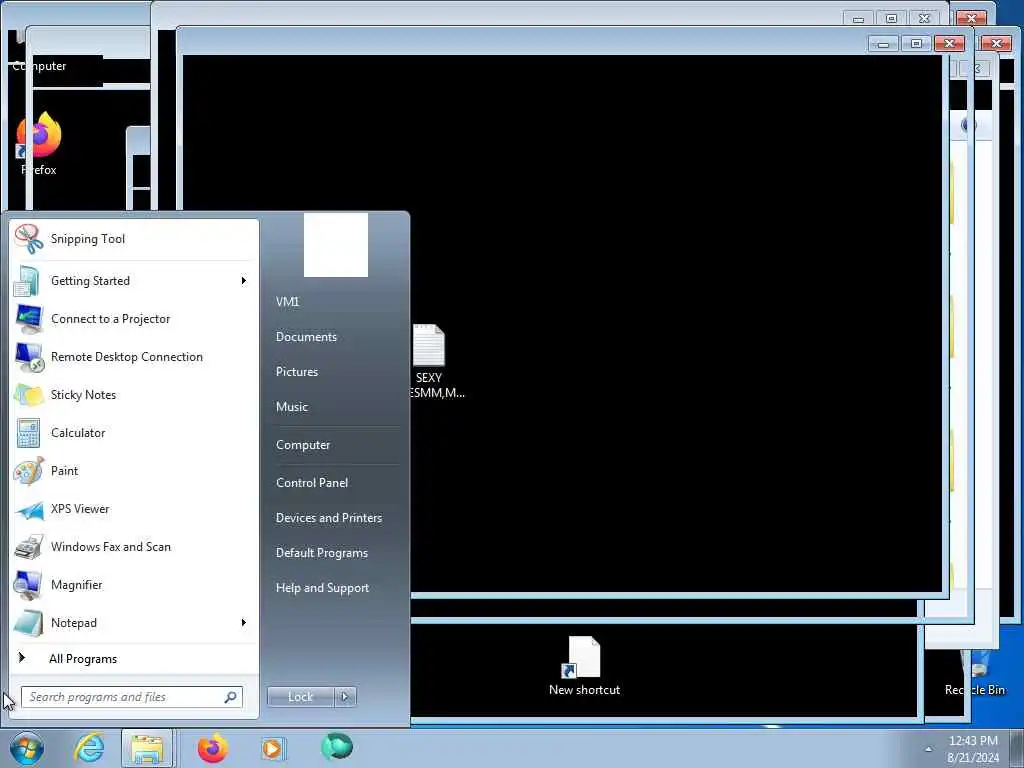Maximize the front black window

click(x=916, y=44)
